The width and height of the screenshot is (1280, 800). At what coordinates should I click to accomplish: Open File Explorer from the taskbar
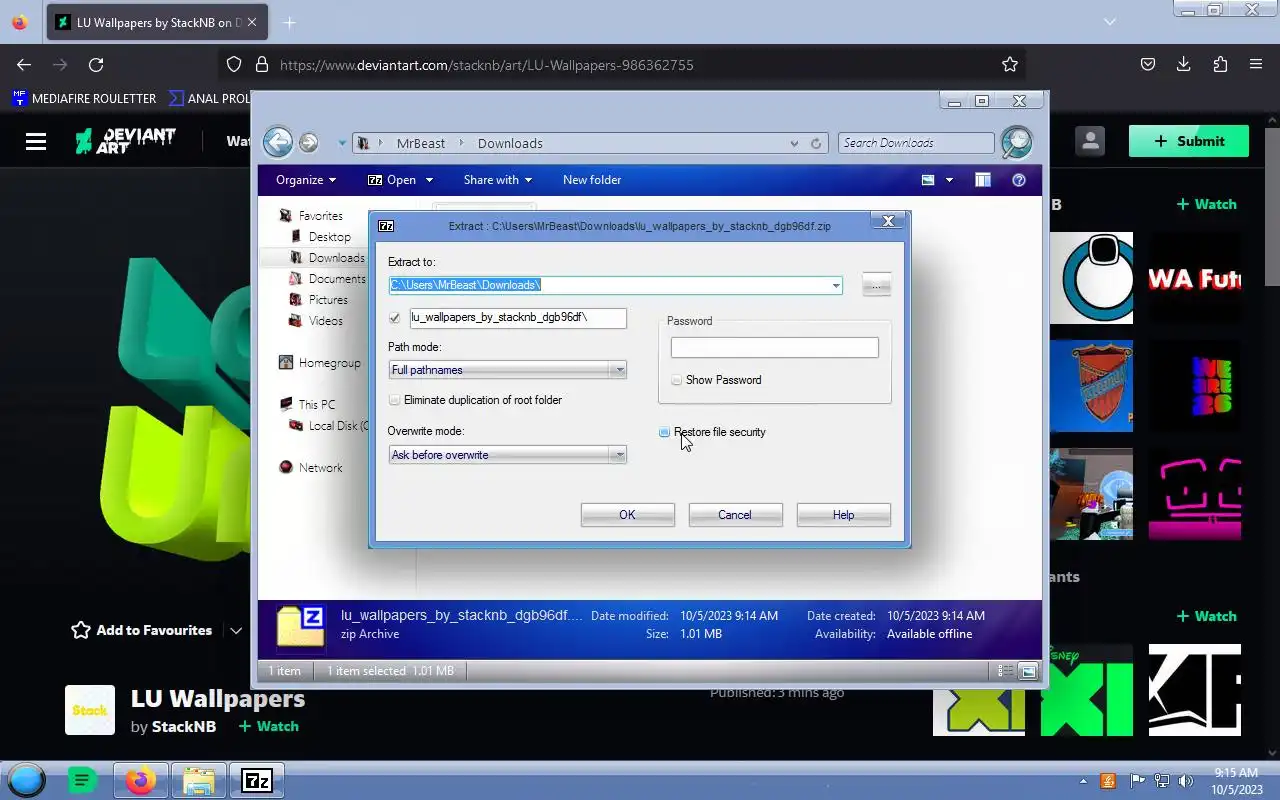point(199,780)
